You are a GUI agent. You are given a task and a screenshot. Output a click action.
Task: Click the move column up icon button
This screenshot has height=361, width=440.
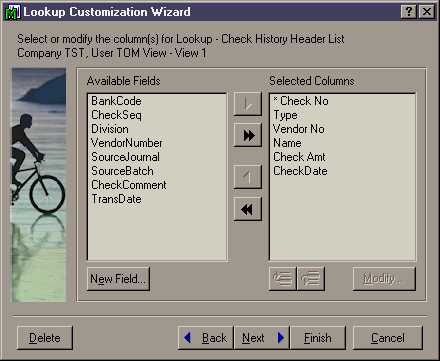click(x=282, y=278)
